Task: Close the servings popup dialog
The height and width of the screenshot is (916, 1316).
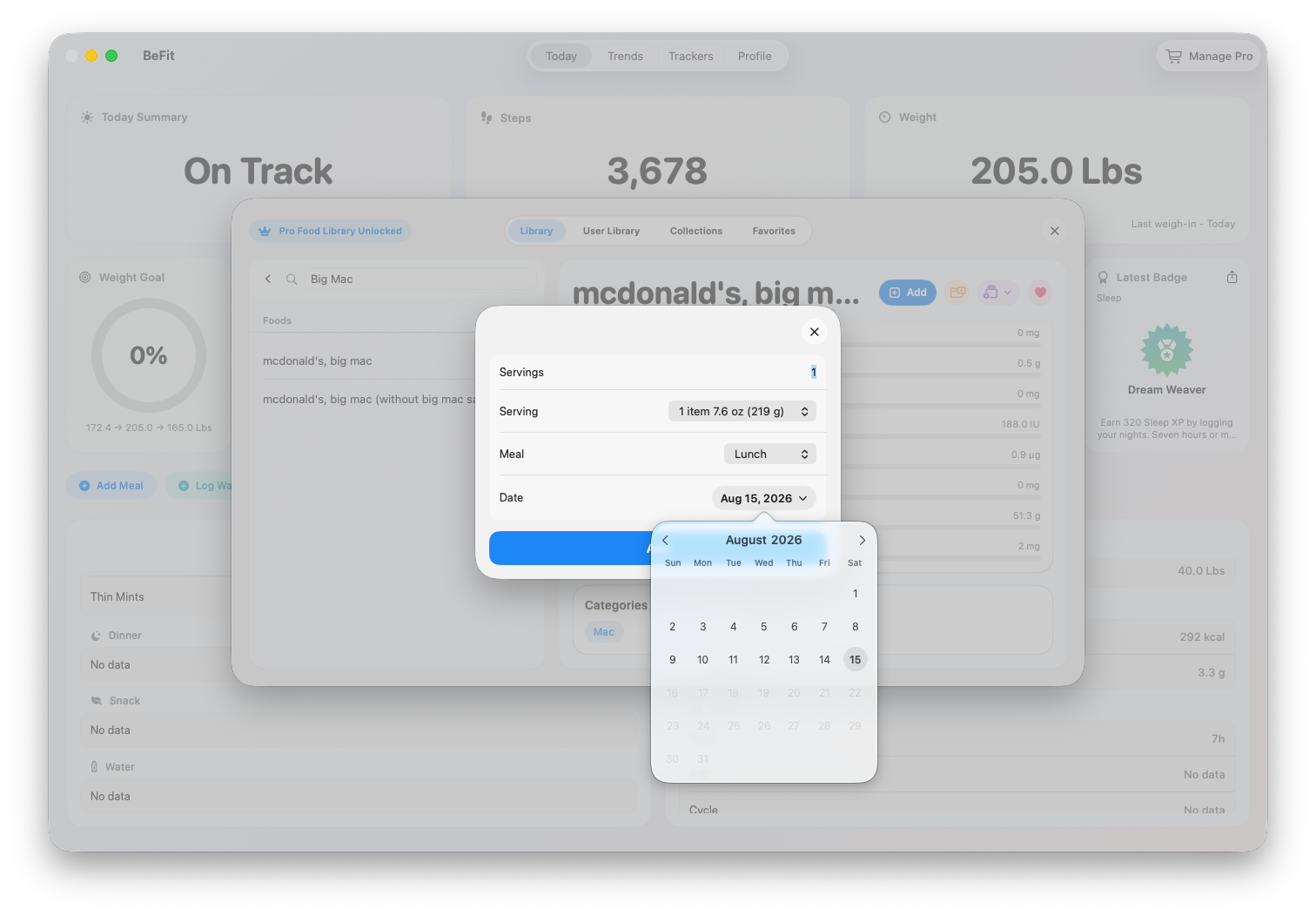Action: pos(814,332)
